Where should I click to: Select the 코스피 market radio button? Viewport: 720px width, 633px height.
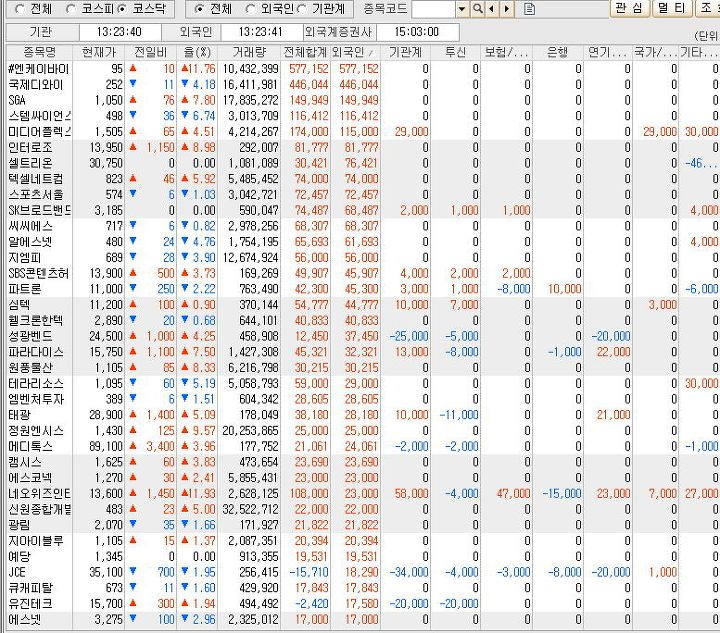pyautogui.click(x=71, y=9)
